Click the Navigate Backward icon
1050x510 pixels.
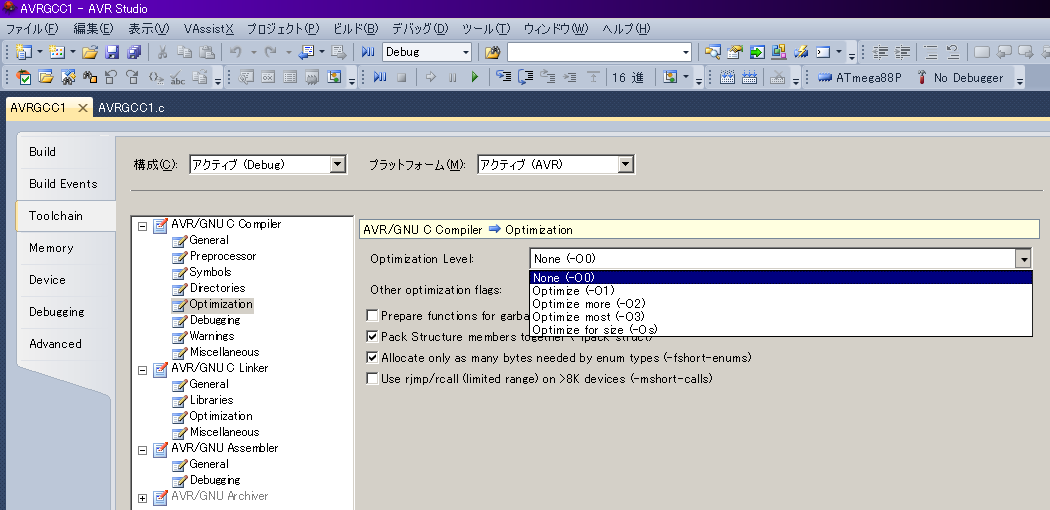pos(307,52)
